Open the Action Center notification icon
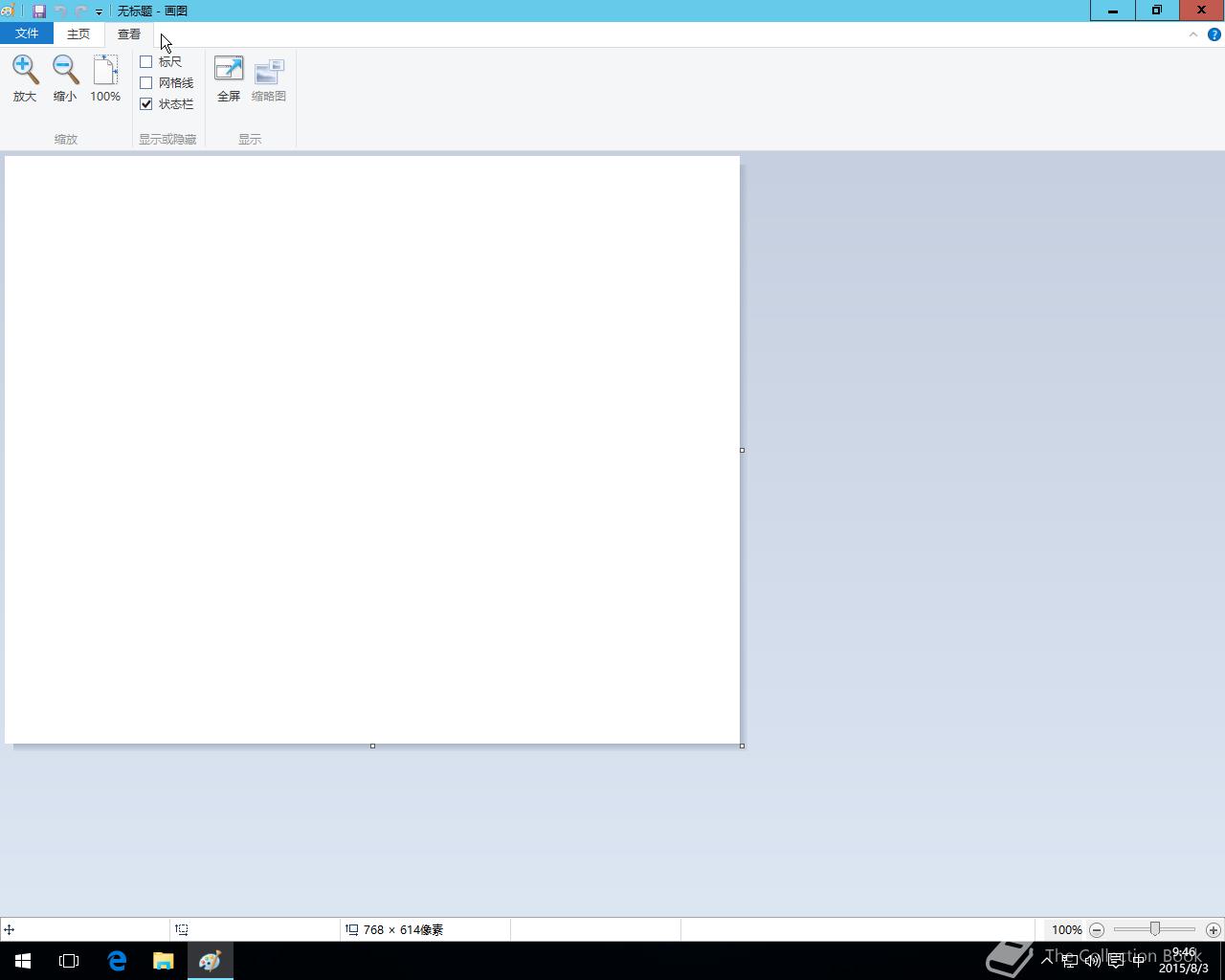1225x980 pixels. coord(1115,961)
